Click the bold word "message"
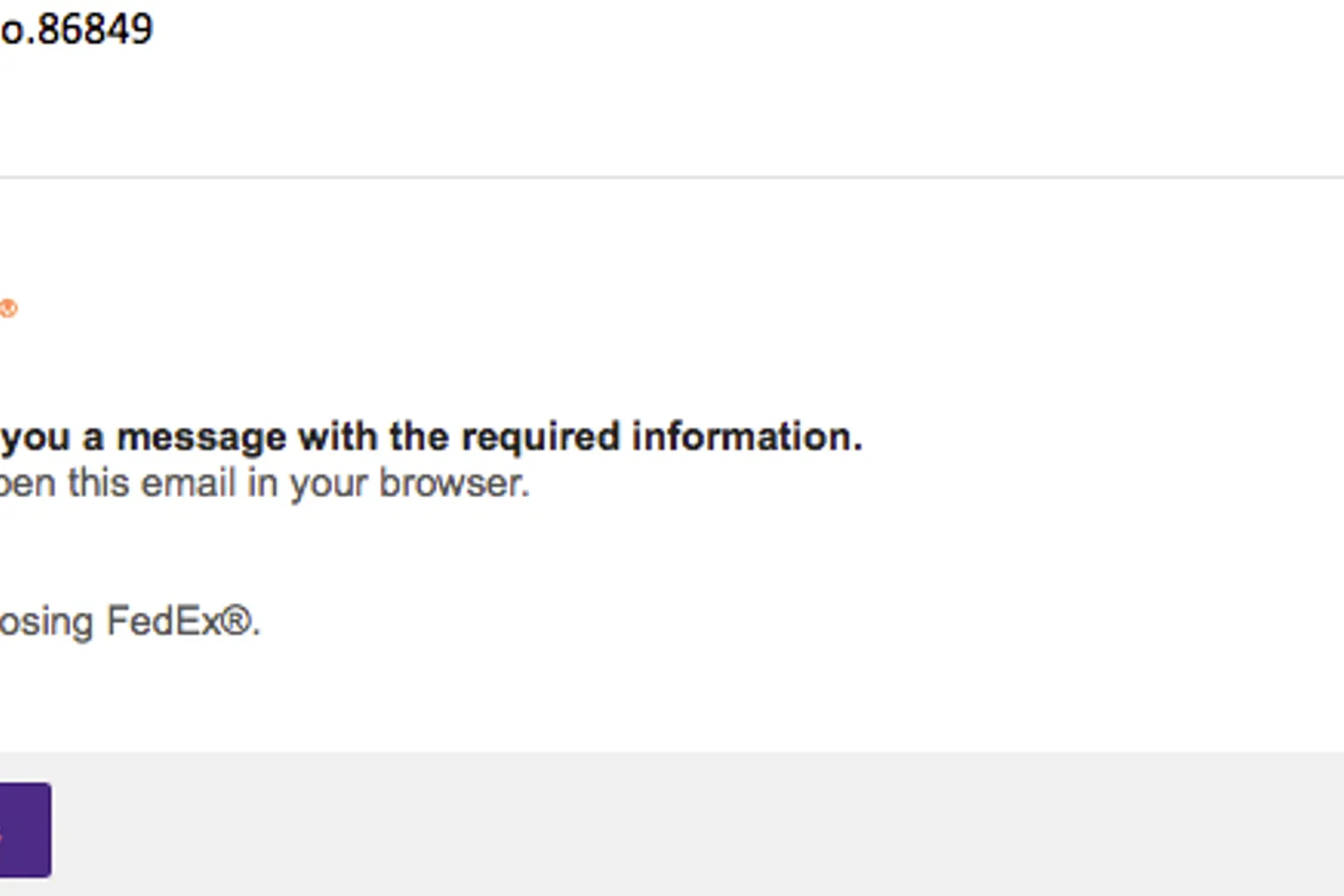The image size is (1344, 896). [x=201, y=437]
